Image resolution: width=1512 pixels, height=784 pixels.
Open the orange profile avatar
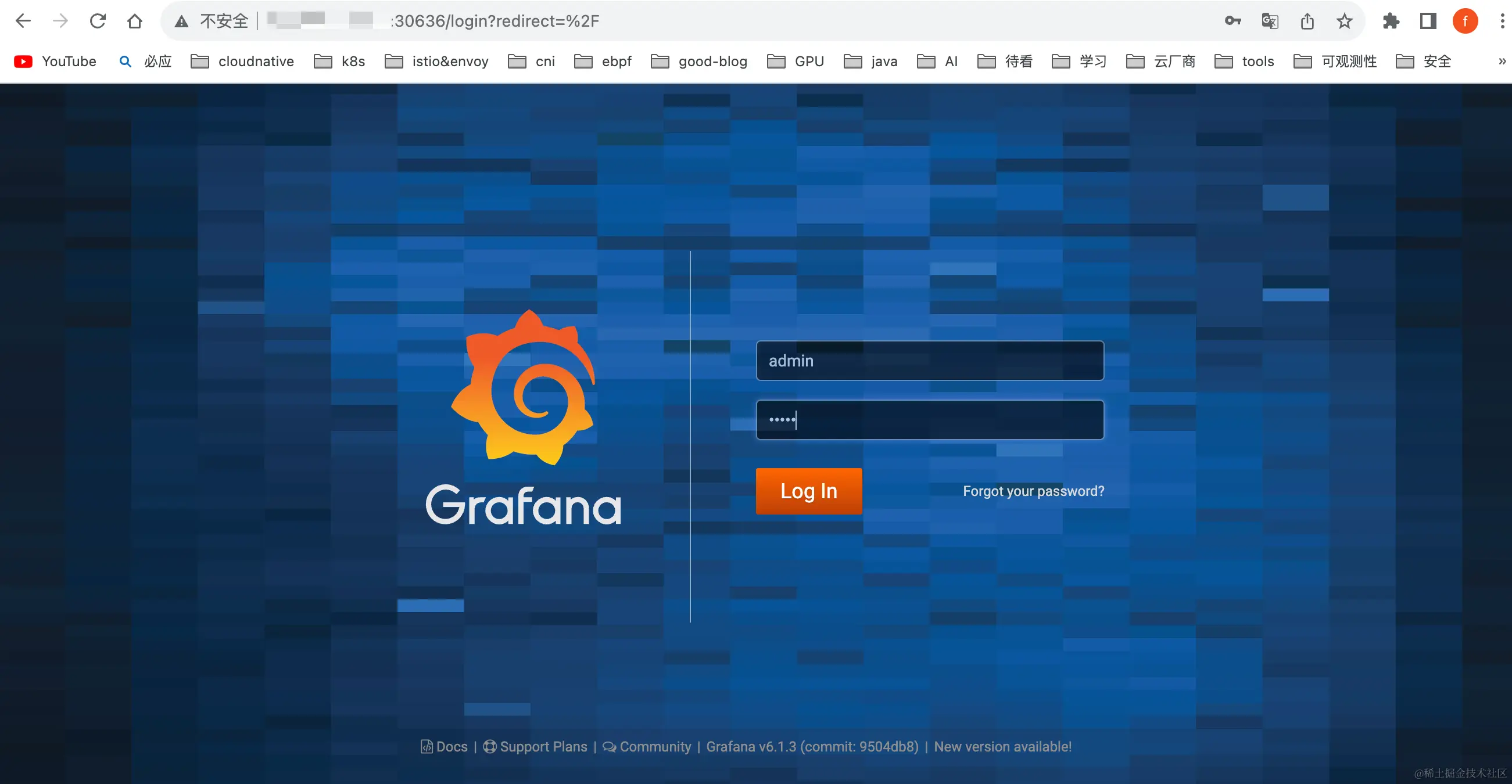[x=1465, y=21]
